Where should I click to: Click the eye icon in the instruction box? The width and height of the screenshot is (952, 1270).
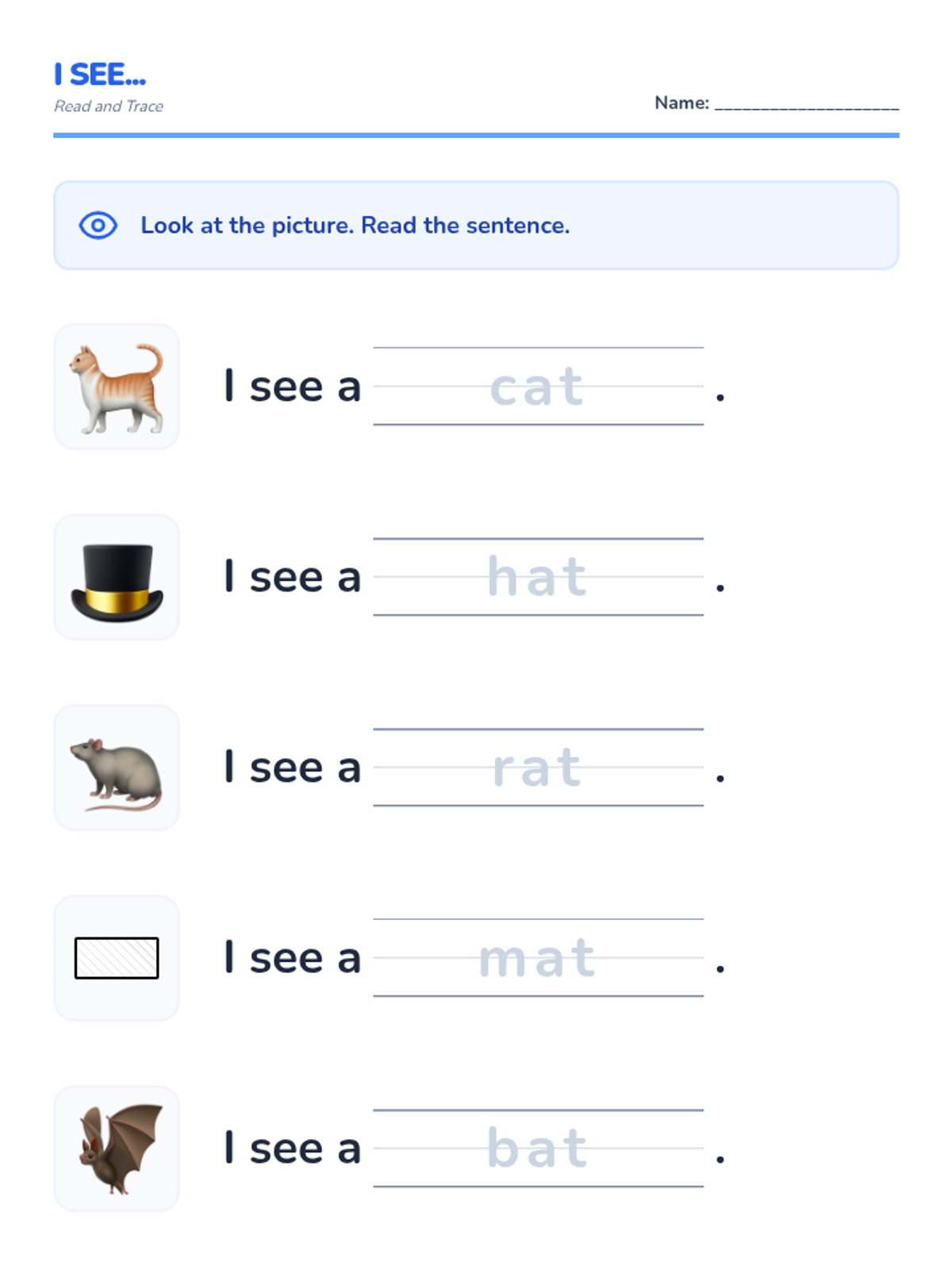click(98, 225)
